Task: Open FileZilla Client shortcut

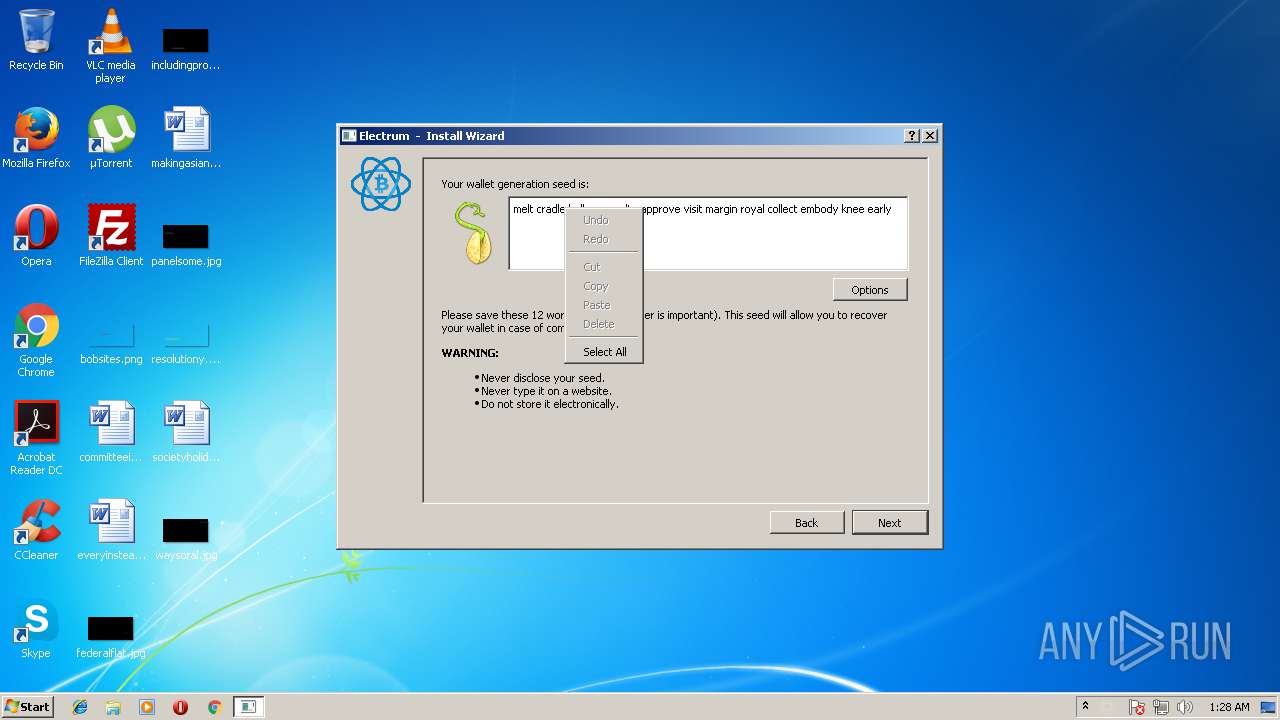Action: click(110, 236)
